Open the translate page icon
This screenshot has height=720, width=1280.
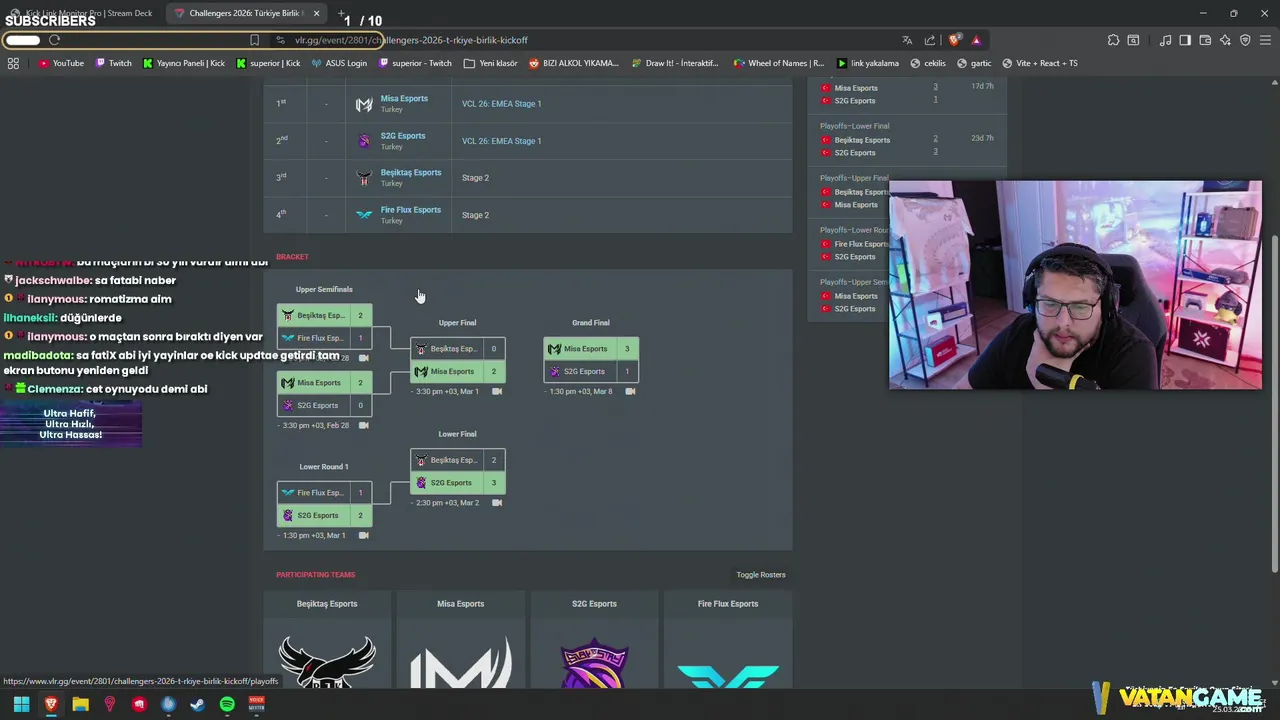click(907, 40)
